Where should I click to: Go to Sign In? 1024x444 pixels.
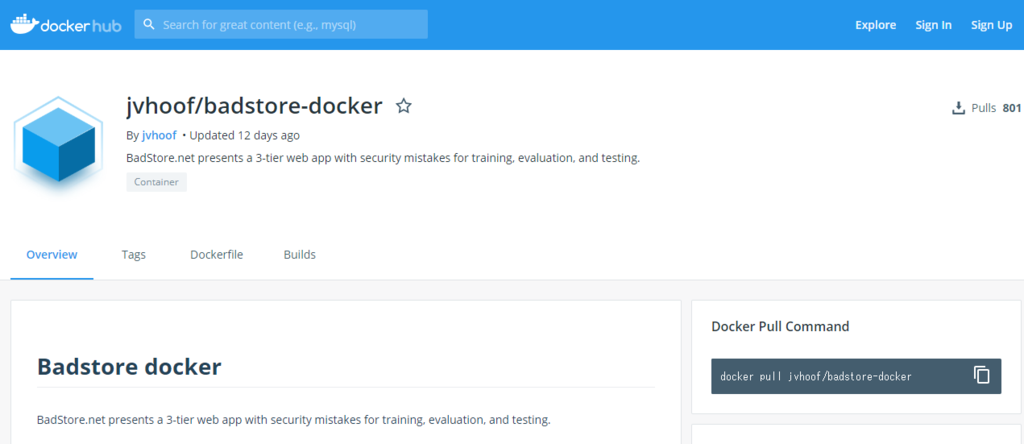pos(933,25)
